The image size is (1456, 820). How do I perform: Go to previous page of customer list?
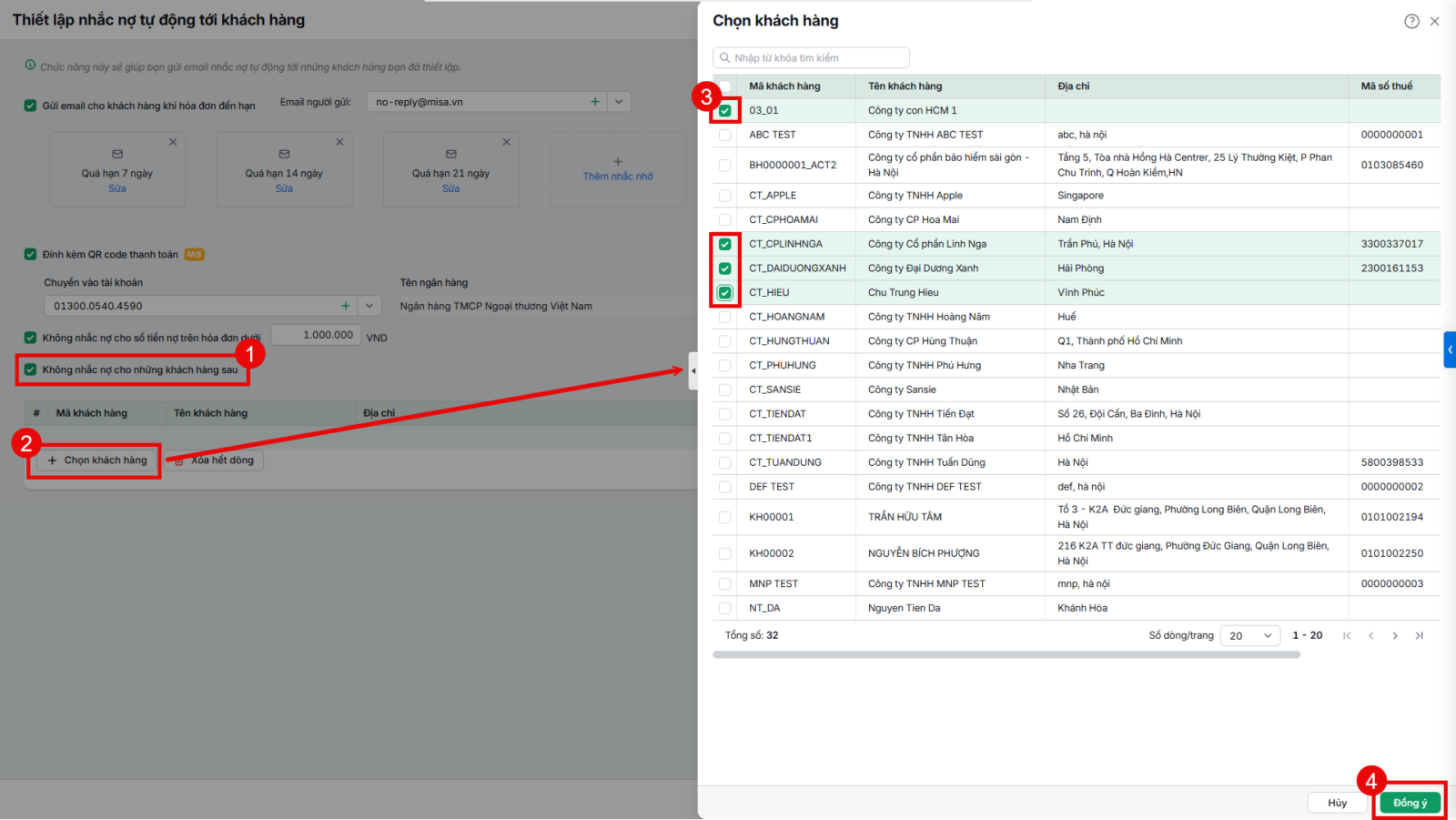pyautogui.click(x=1370, y=635)
